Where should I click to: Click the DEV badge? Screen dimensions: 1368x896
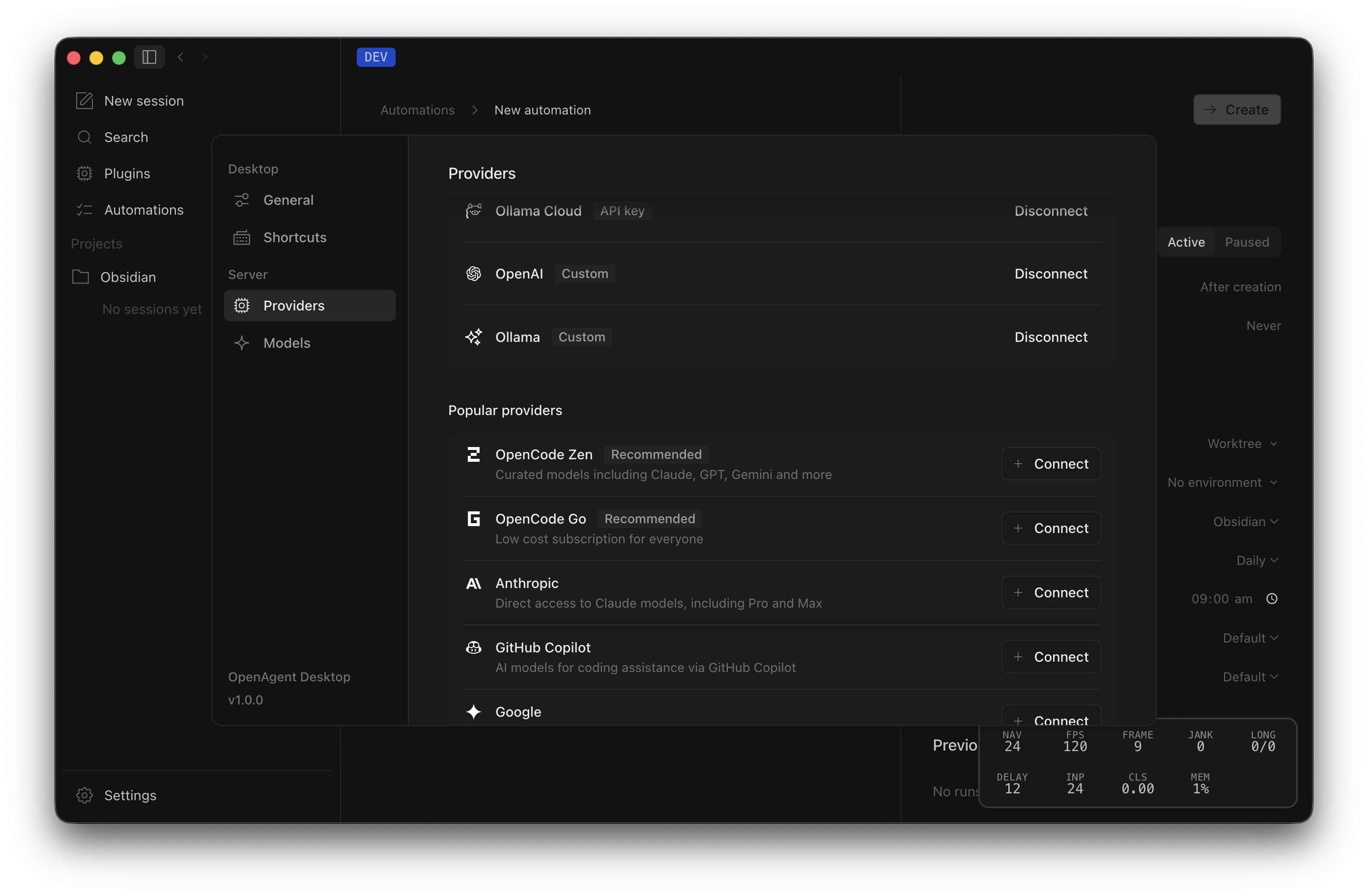[376, 57]
